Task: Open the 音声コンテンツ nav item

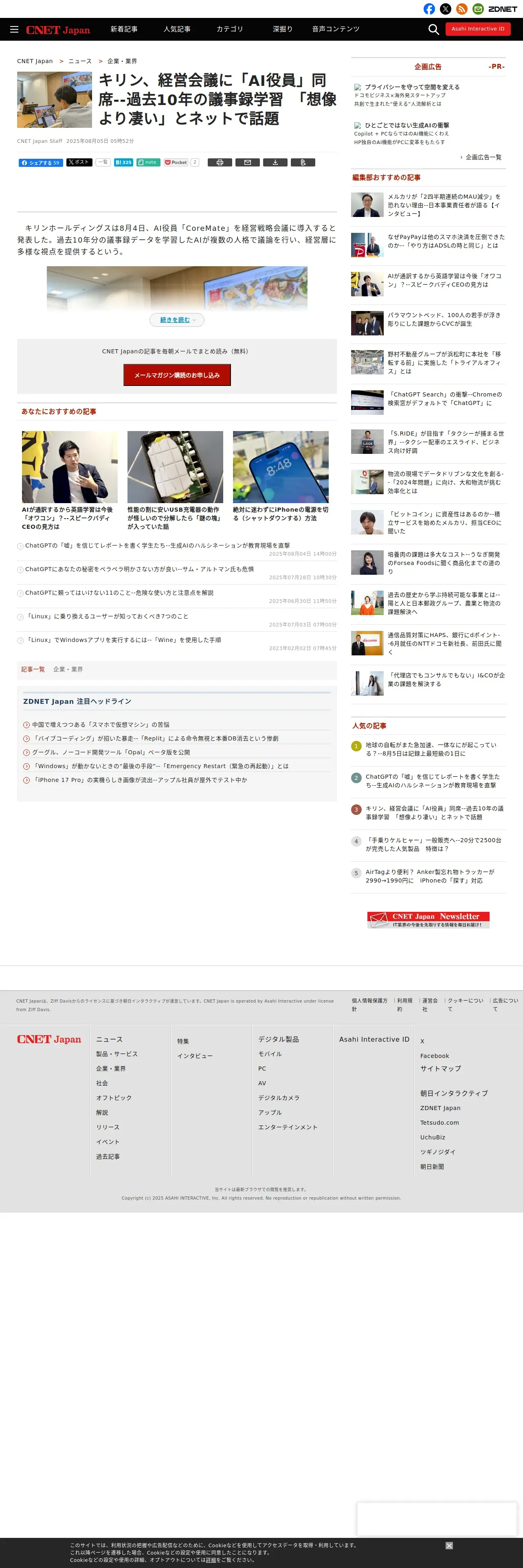Action: (x=336, y=29)
